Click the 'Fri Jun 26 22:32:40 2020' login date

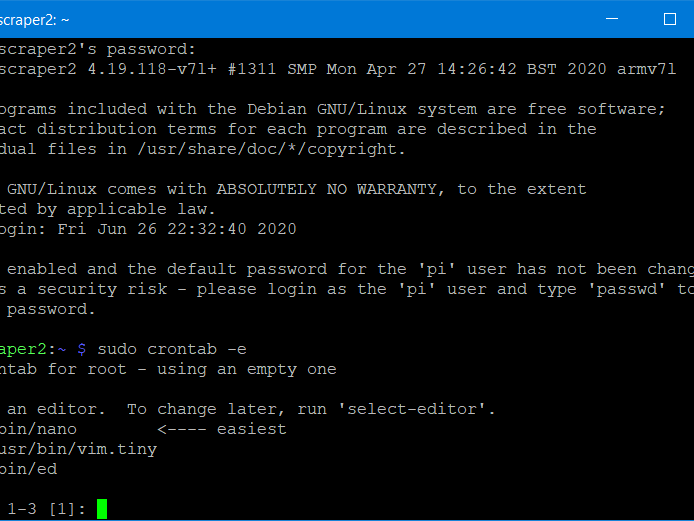pyautogui.click(x=177, y=229)
